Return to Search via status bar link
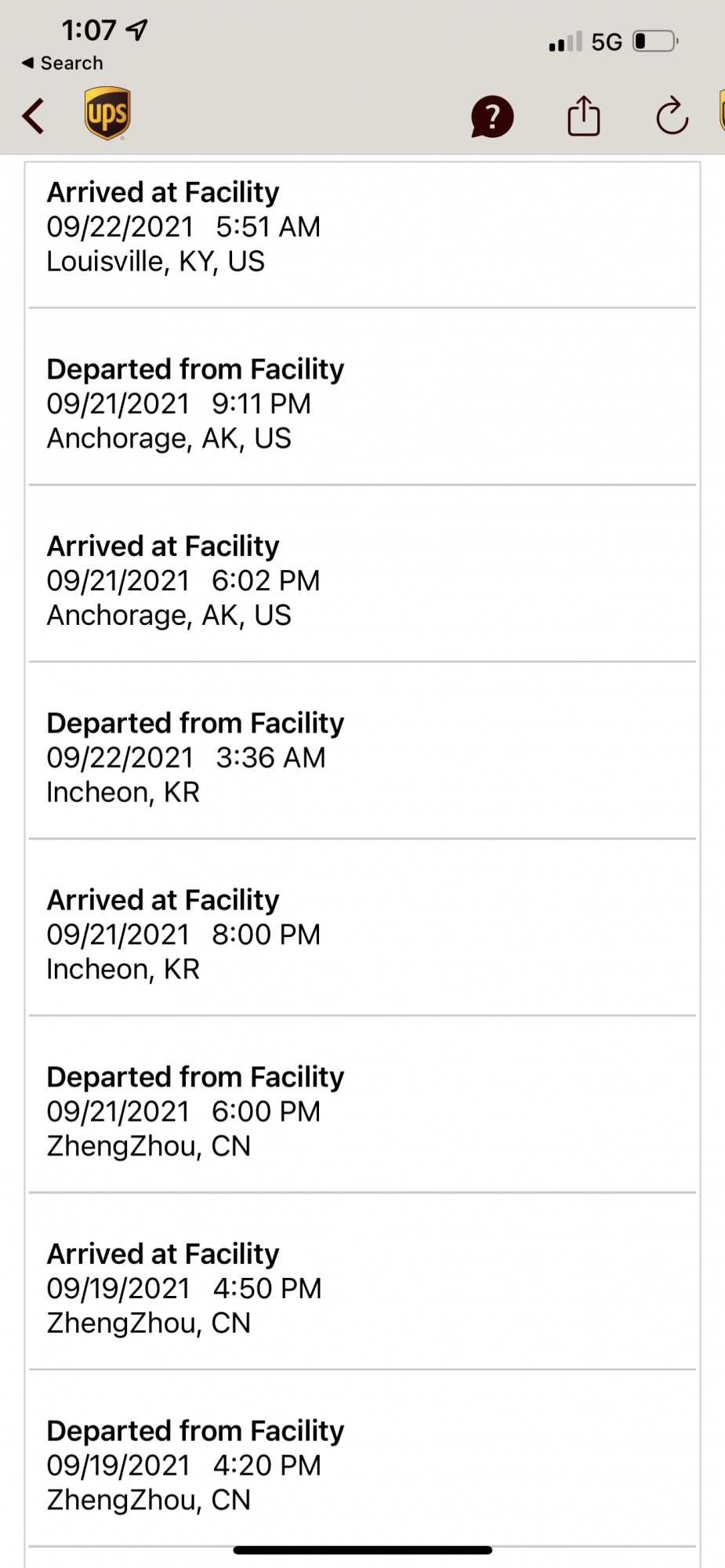The height and width of the screenshot is (1568, 725). tap(63, 63)
